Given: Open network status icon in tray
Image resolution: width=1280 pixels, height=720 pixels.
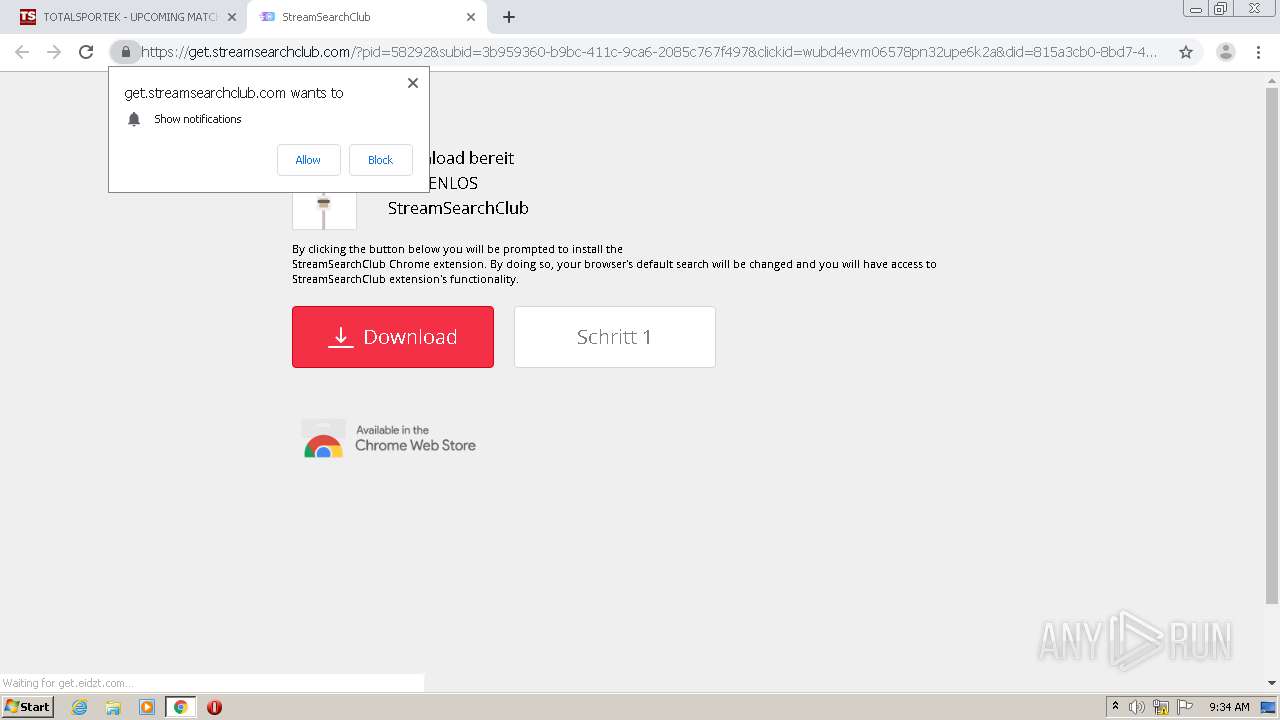Looking at the screenshot, I should (1161, 707).
